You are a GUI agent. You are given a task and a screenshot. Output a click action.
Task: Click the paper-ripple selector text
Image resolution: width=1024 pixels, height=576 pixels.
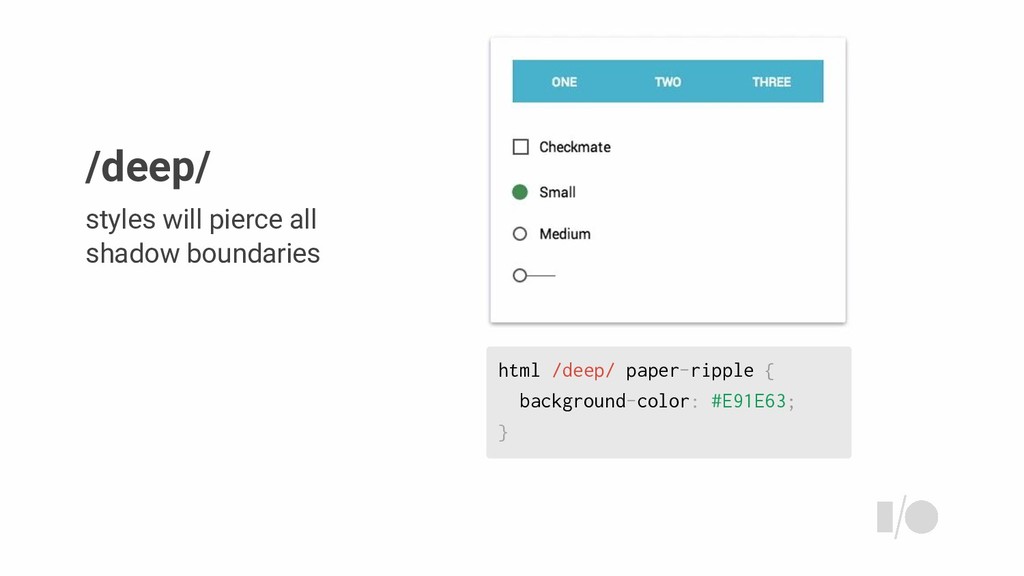[690, 371]
